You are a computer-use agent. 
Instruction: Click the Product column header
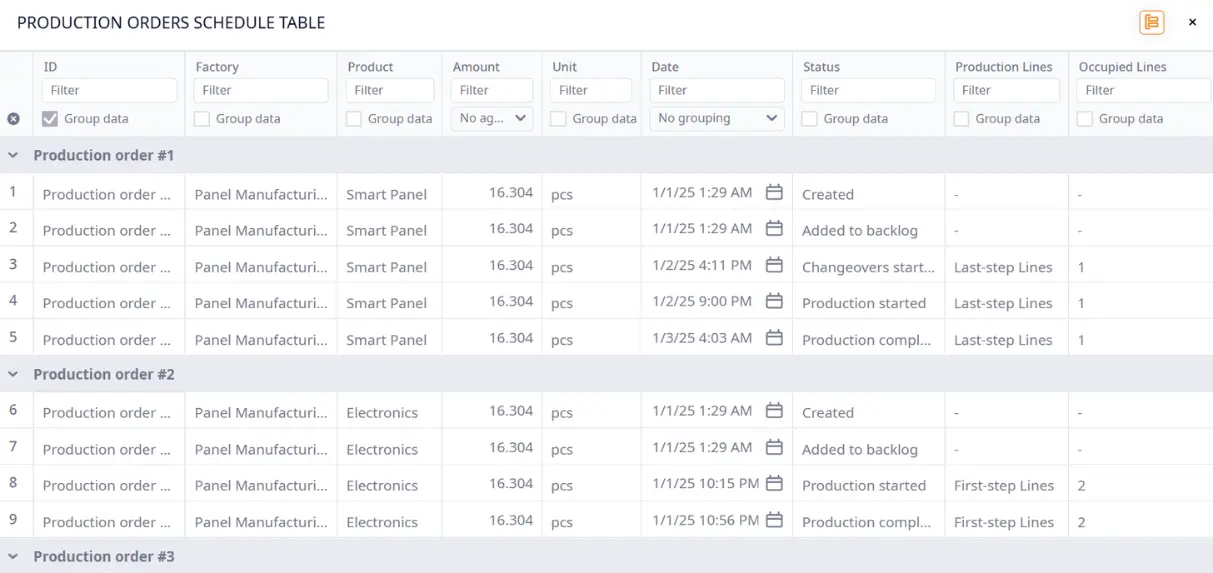point(370,67)
